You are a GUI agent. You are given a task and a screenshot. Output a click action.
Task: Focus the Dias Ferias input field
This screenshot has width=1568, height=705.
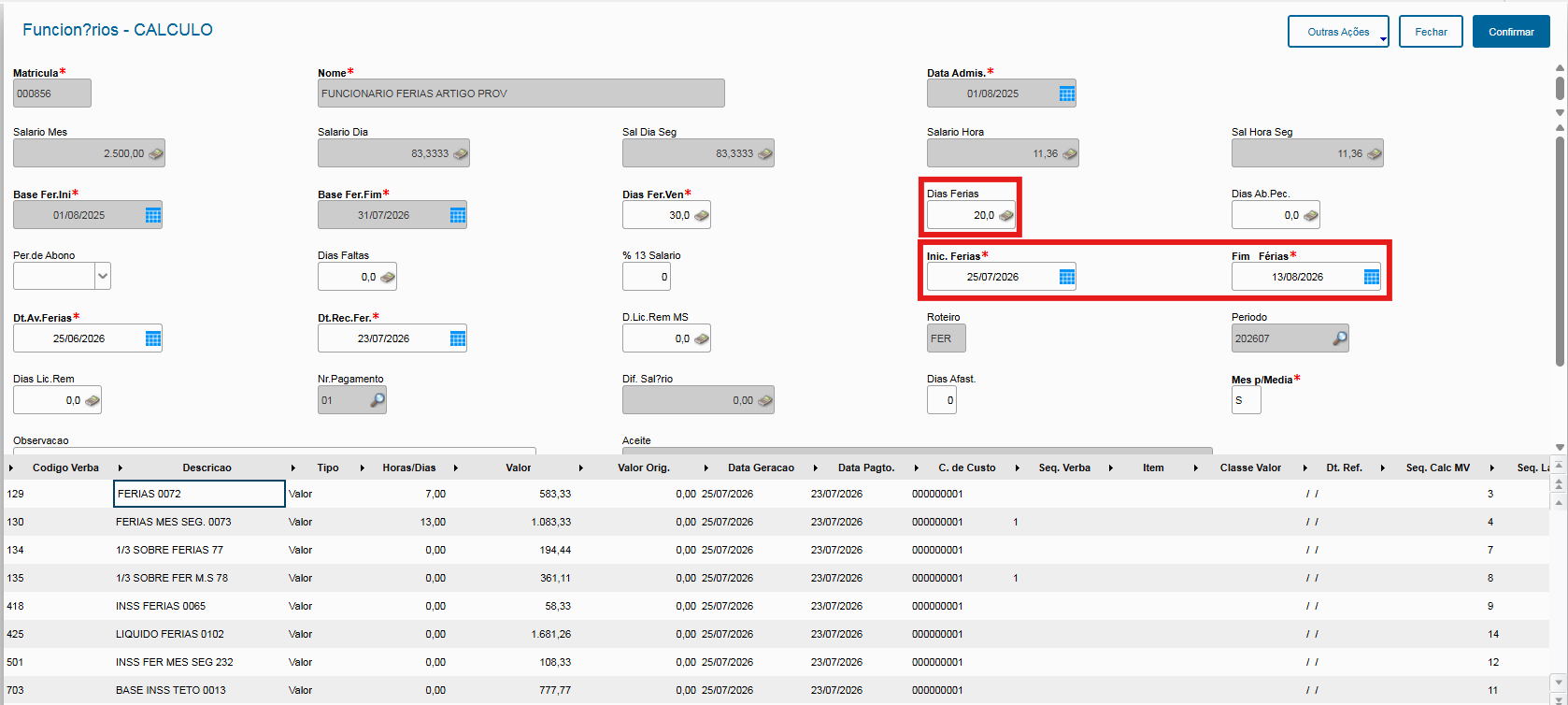tap(971, 215)
